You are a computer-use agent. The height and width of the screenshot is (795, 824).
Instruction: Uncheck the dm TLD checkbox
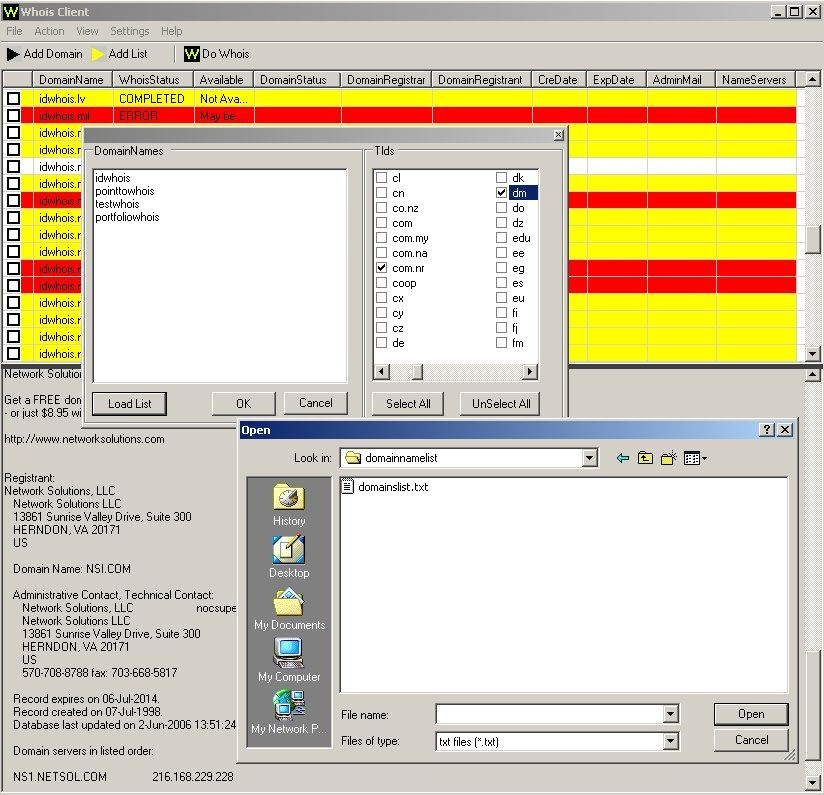[501, 193]
